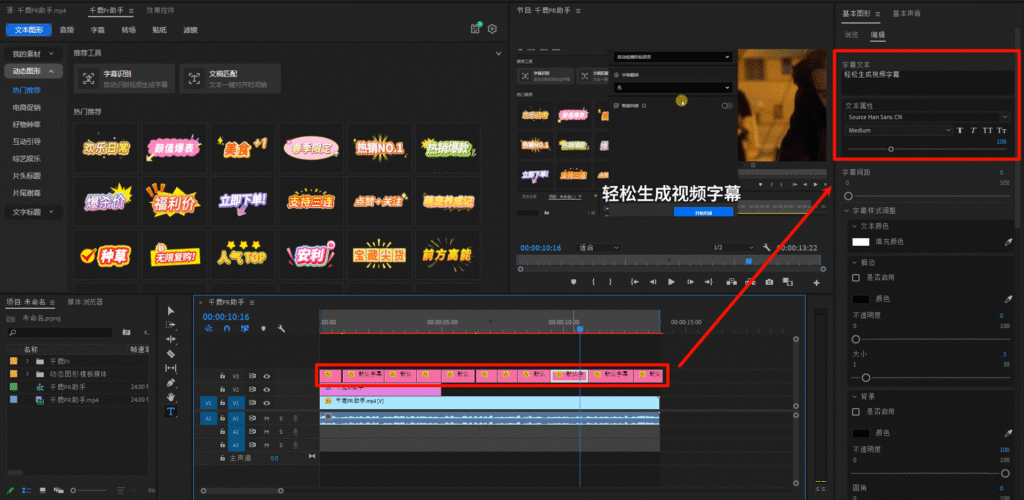Viewport: 1024px width, 500px height.
Task: Select the Hand tool in the toolbar
Action: [x=170, y=397]
